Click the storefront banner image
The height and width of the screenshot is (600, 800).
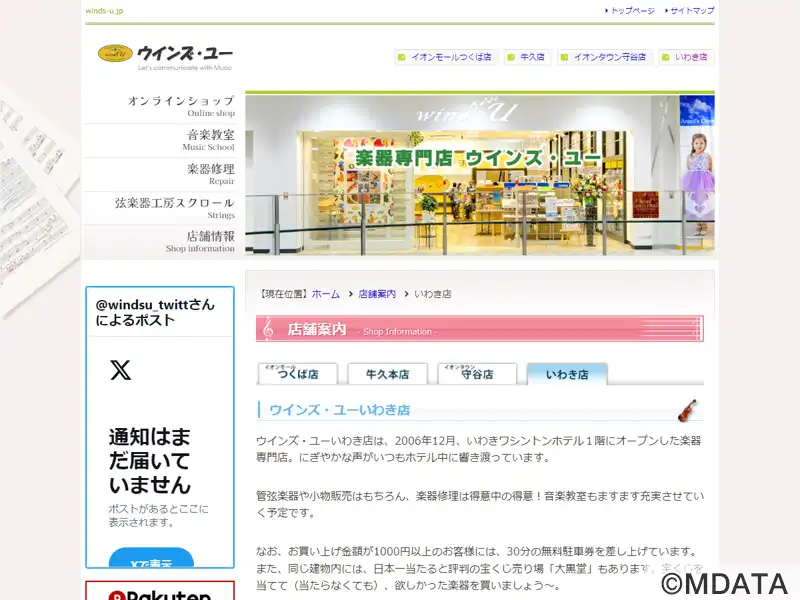click(x=480, y=175)
